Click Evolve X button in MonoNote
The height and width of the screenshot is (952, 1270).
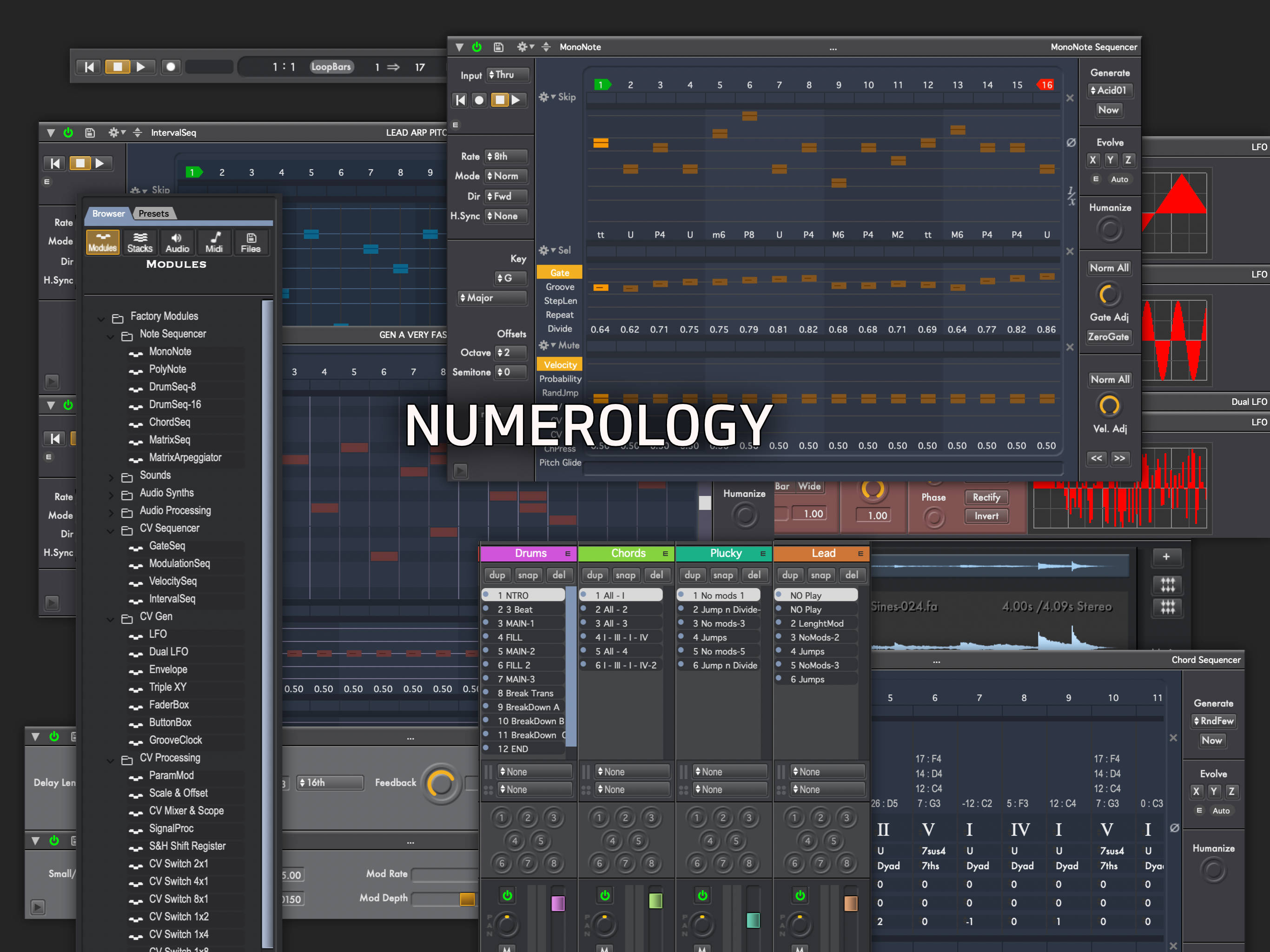pyautogui.click(x=1092, y=160)
